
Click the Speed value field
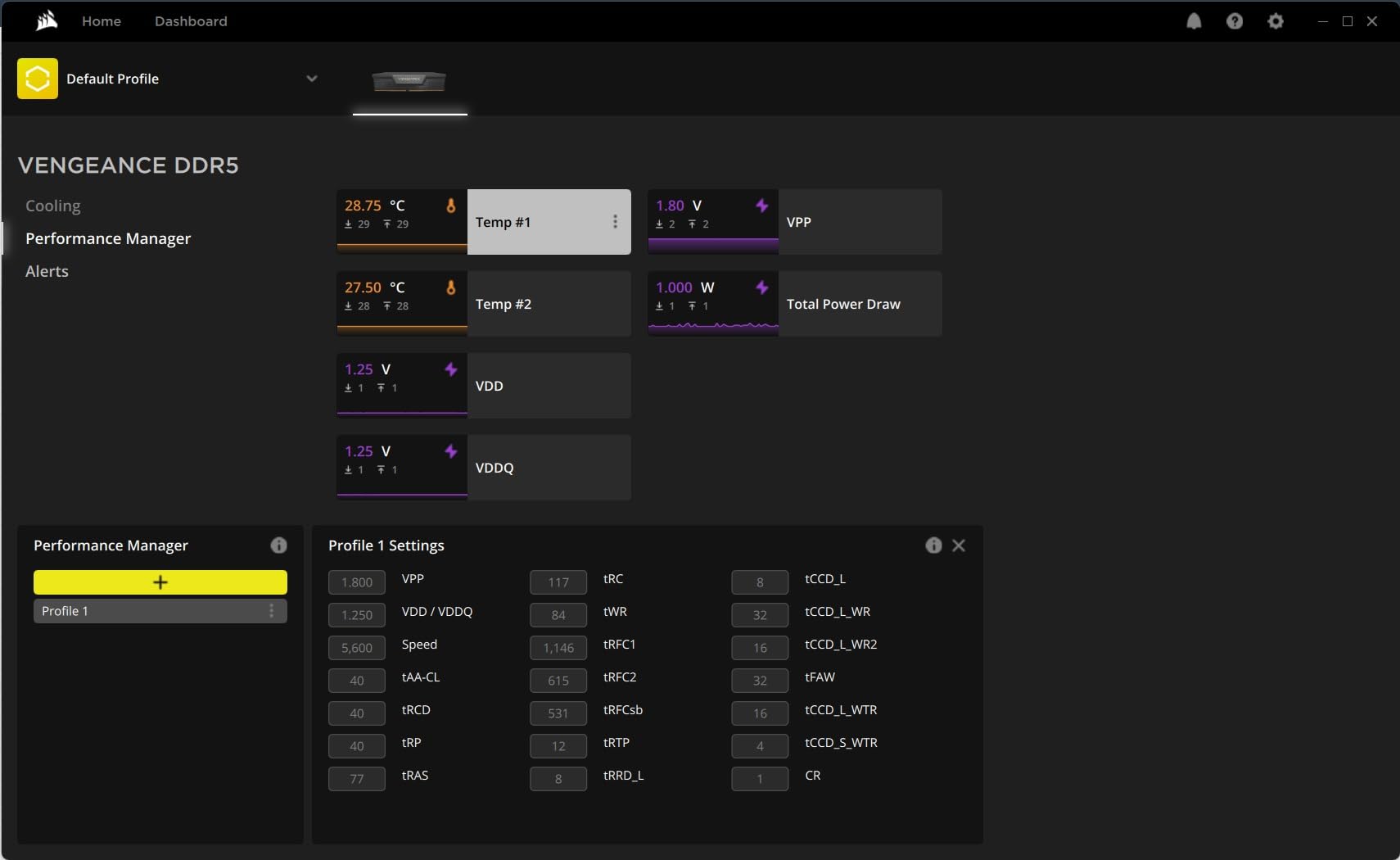(x=357, y=648)
